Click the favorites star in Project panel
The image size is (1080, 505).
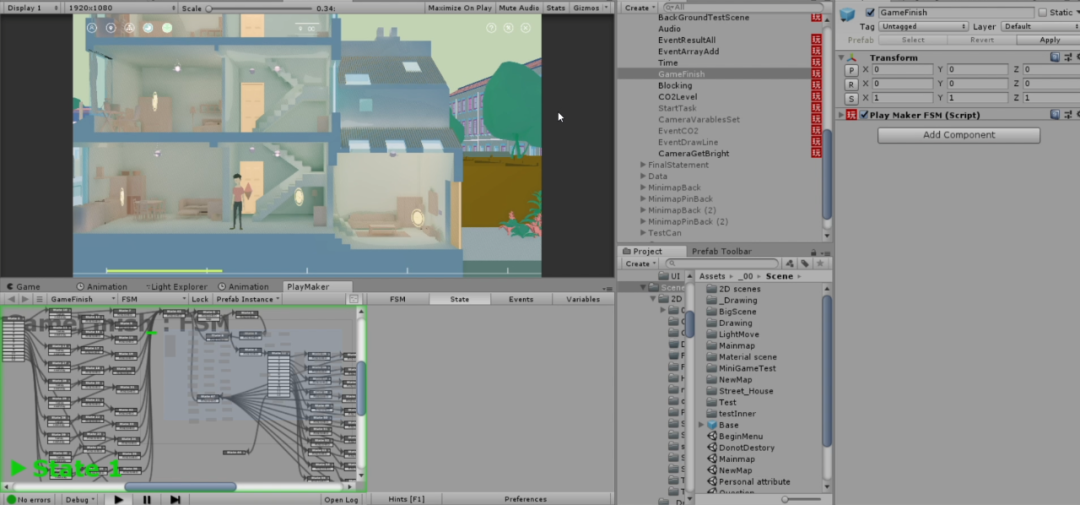click(820, 263)
